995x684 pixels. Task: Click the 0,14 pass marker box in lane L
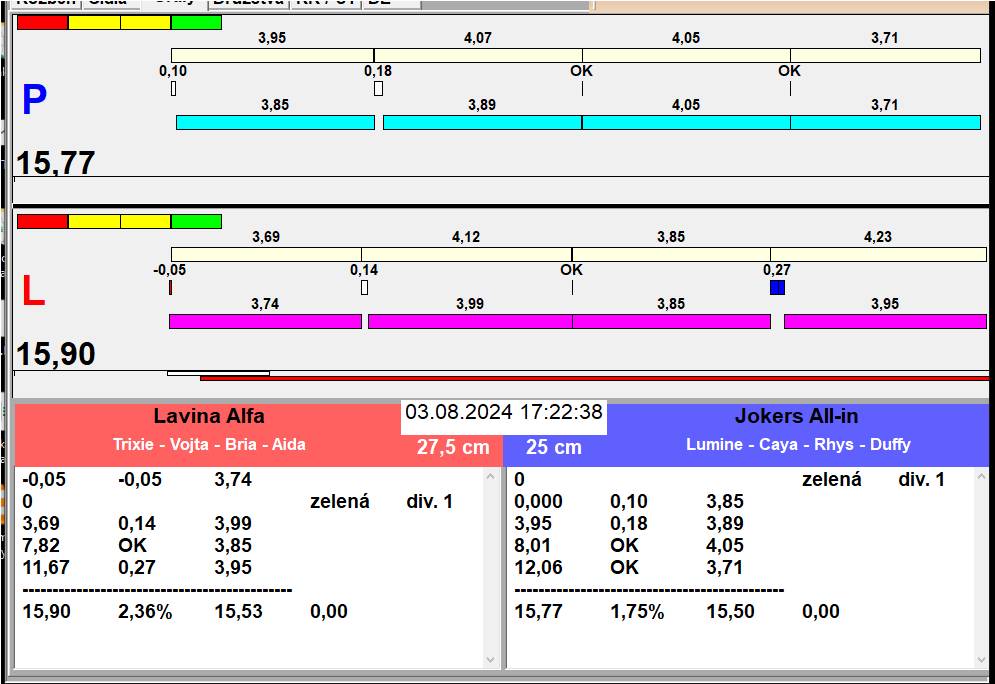click(364, 287)
